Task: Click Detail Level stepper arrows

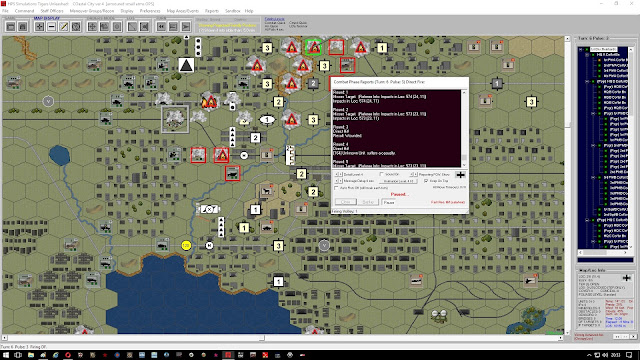Action: [339, 174]
